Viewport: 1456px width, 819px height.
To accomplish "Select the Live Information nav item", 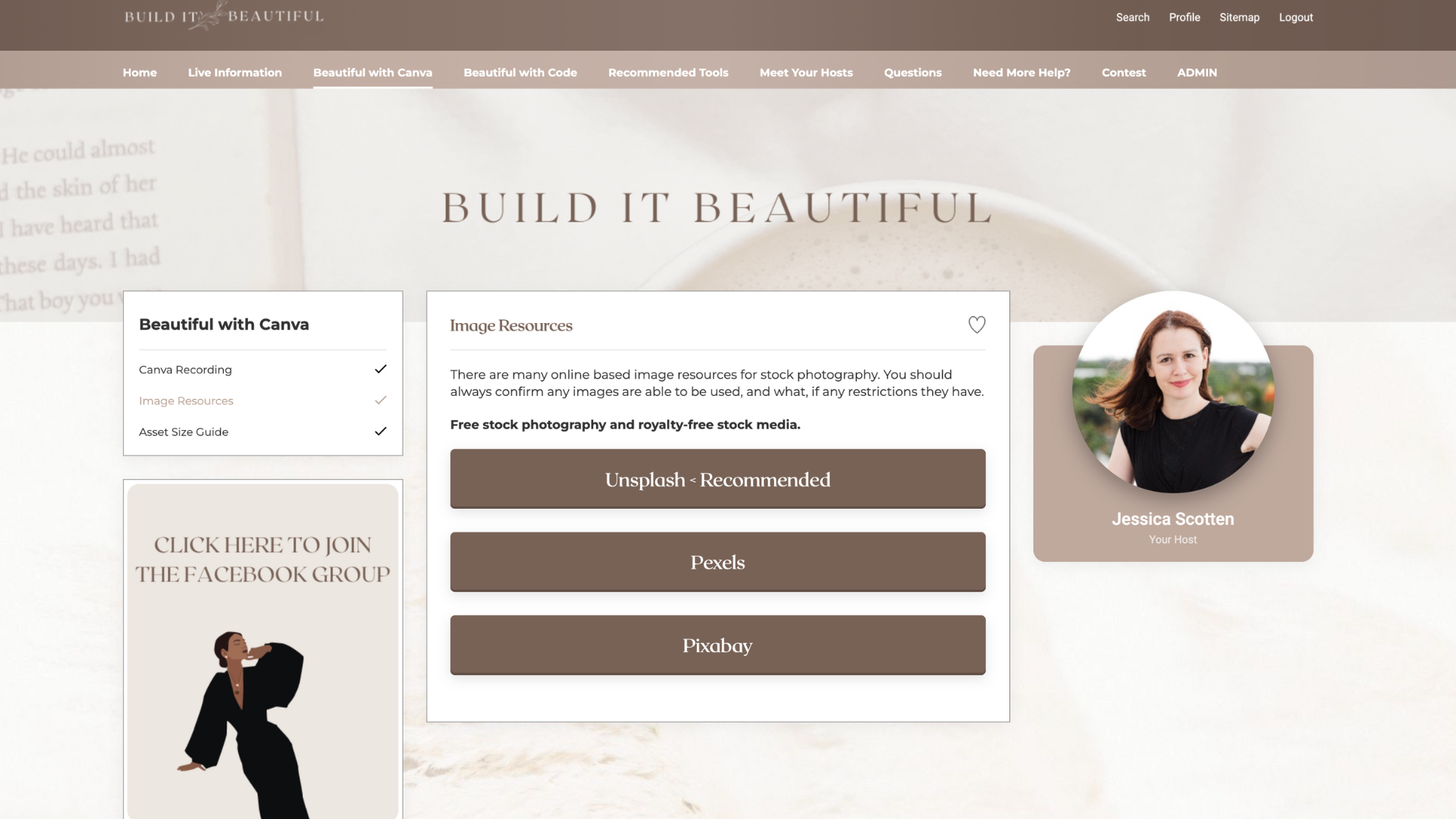I will tap(235, 72).
